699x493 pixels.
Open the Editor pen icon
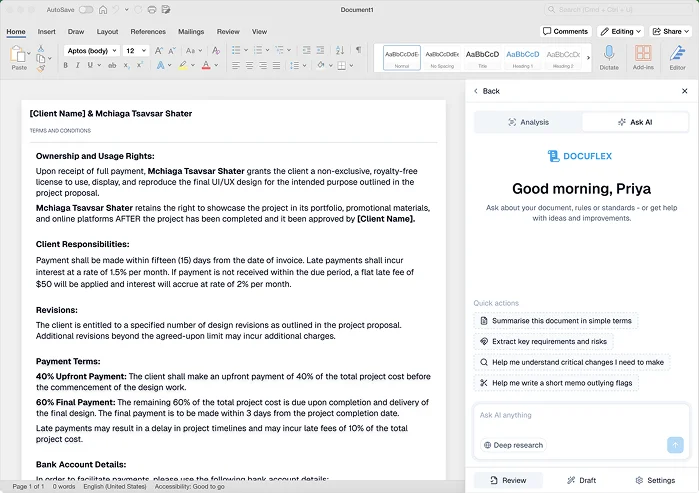tap(677, 53)
